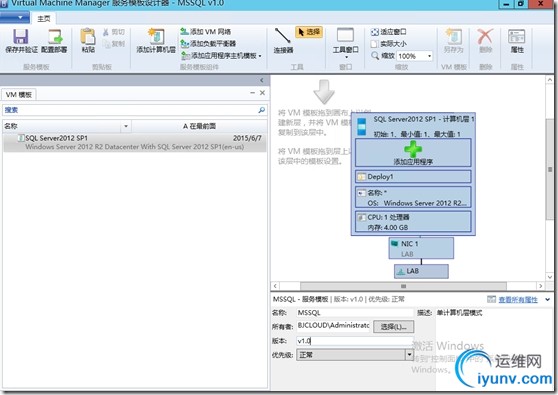Switch to the Home (主页) ribbon tab
Image resolution: width=558 pixels, height=395 pixels.
point(44,19)
